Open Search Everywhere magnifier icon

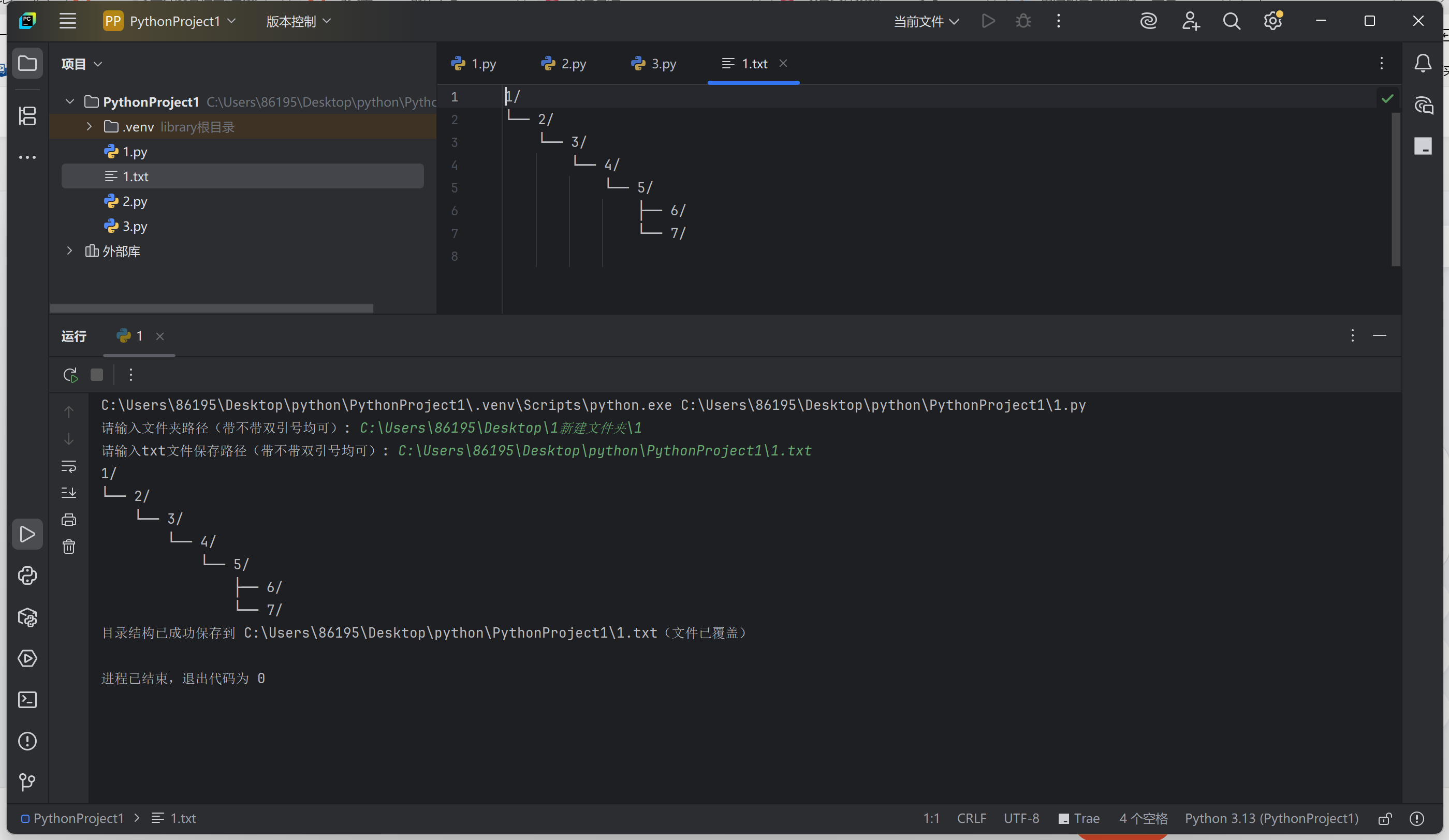1231,21
